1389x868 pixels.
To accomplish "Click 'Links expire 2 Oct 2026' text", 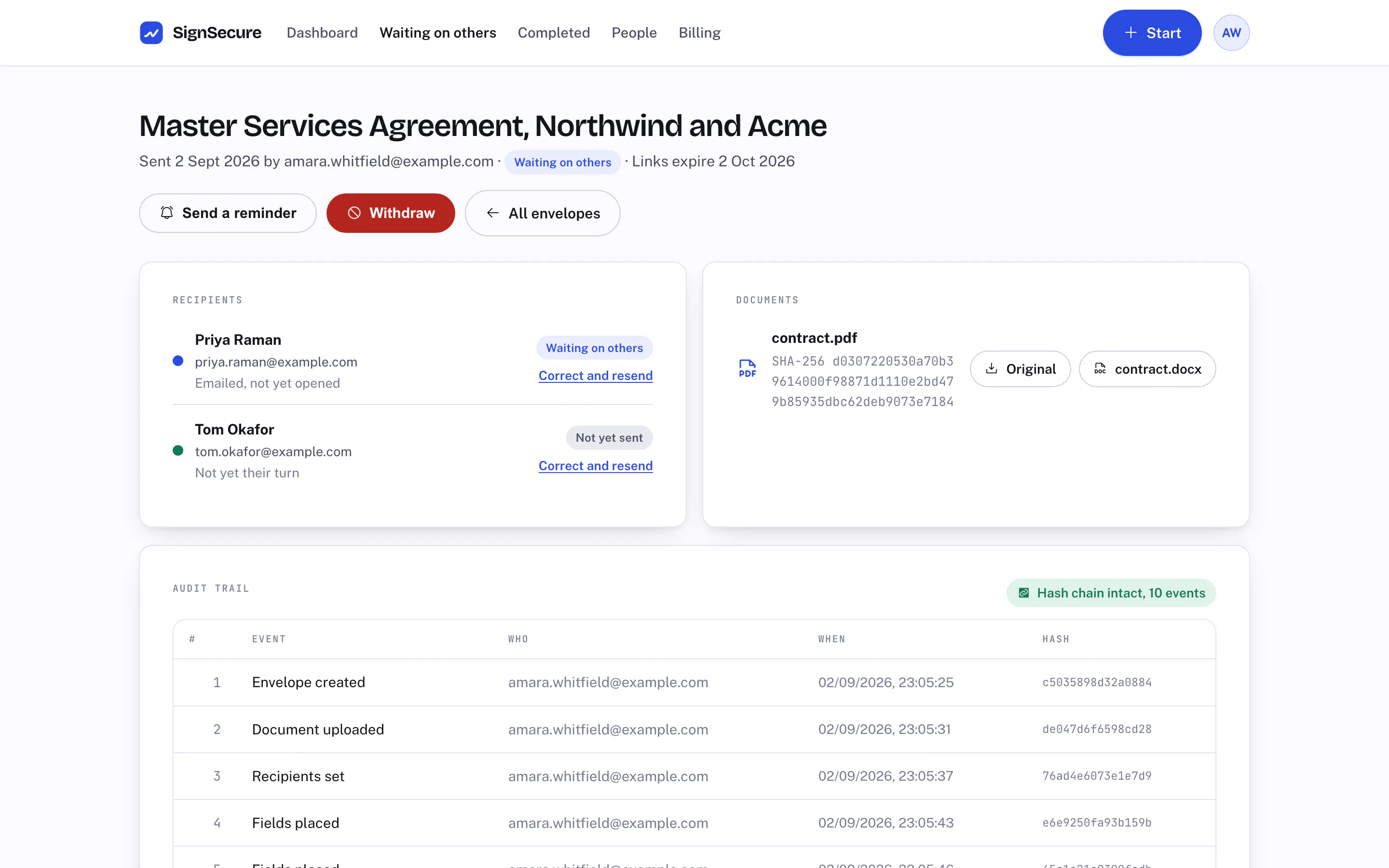I will point(713,162).
